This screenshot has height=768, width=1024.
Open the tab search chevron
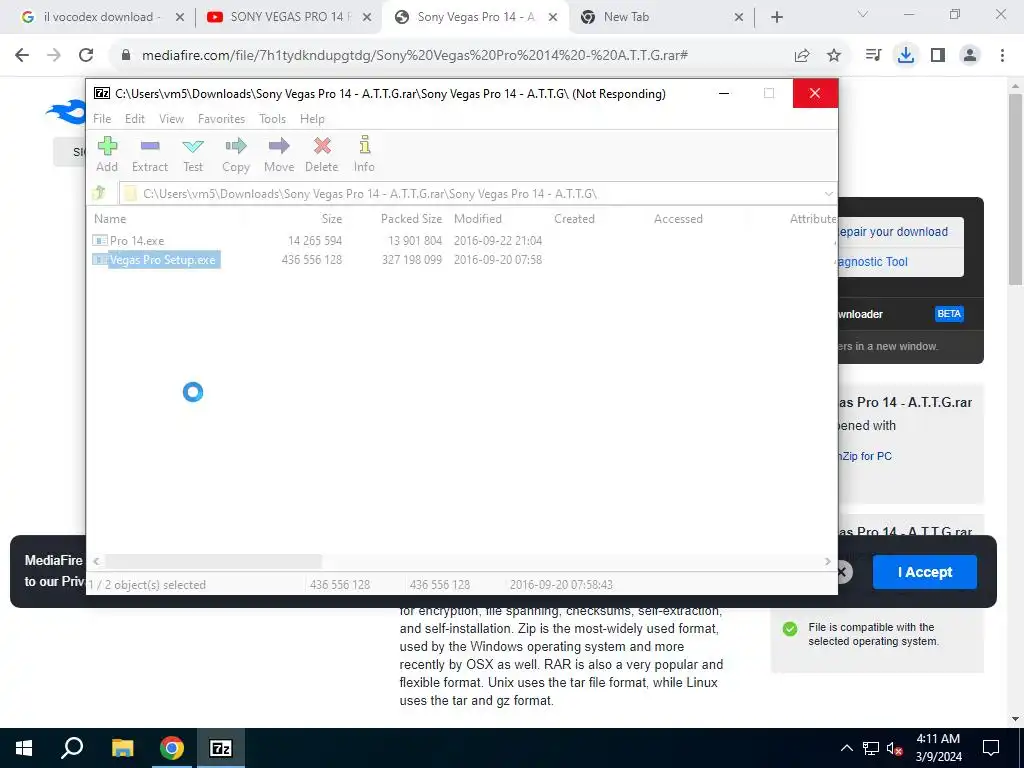click(x=863, y=14)
